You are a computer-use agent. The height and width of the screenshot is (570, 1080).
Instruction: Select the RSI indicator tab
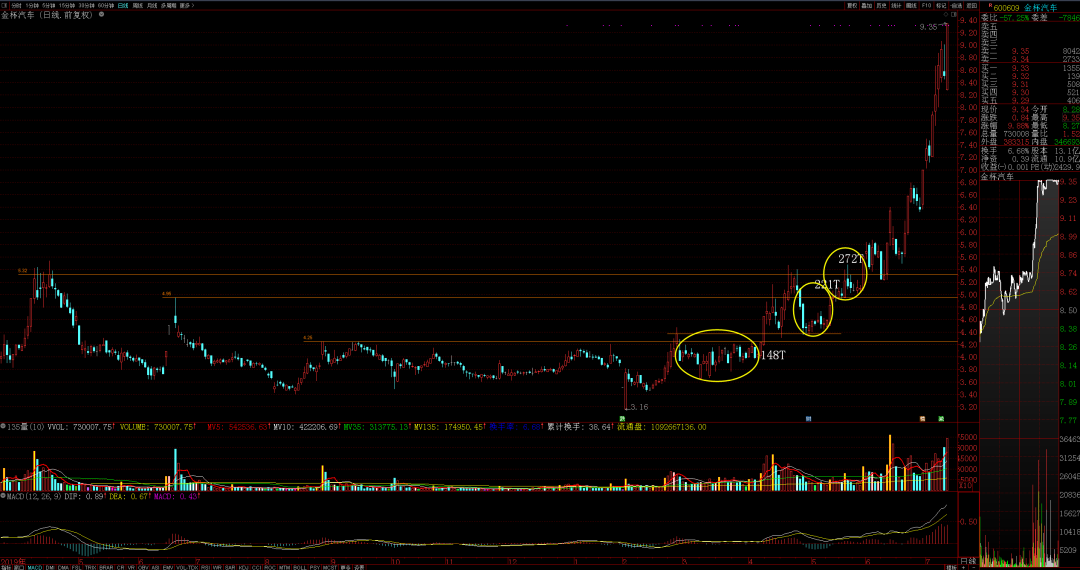pyautogui.click(x=205, y=567)
